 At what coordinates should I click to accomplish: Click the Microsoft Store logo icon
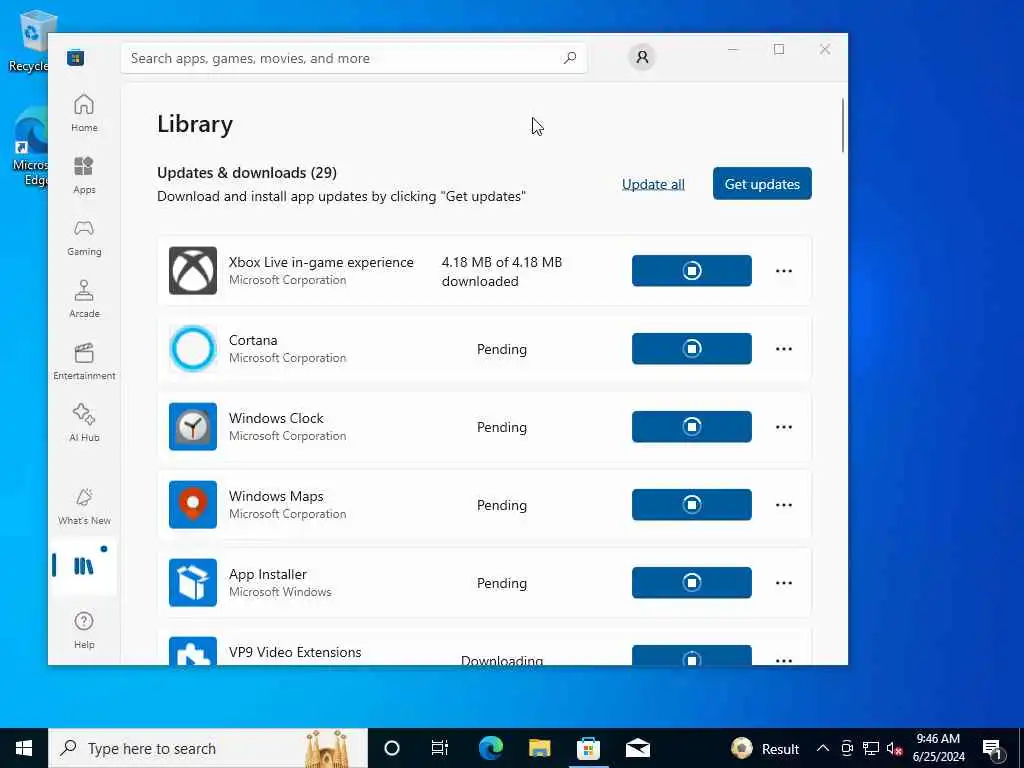(75, 58)
